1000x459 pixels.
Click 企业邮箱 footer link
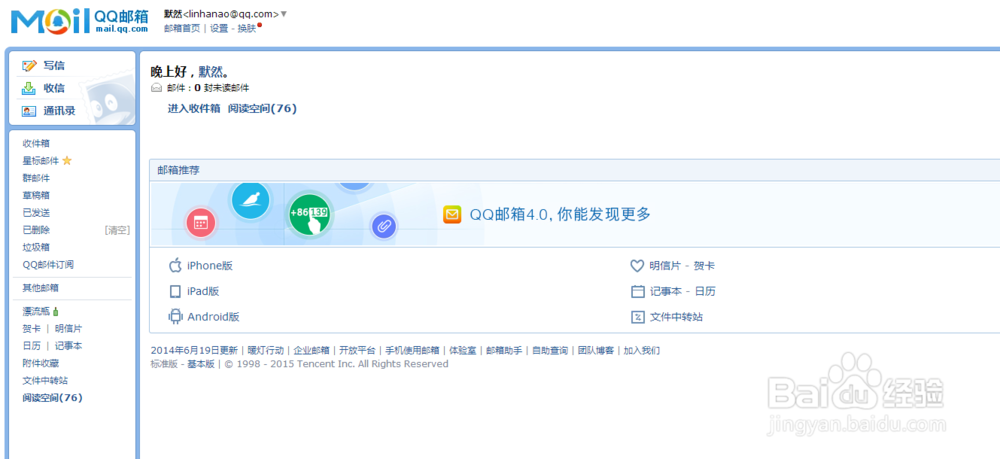pyautogui.click(x=311, y=350)
